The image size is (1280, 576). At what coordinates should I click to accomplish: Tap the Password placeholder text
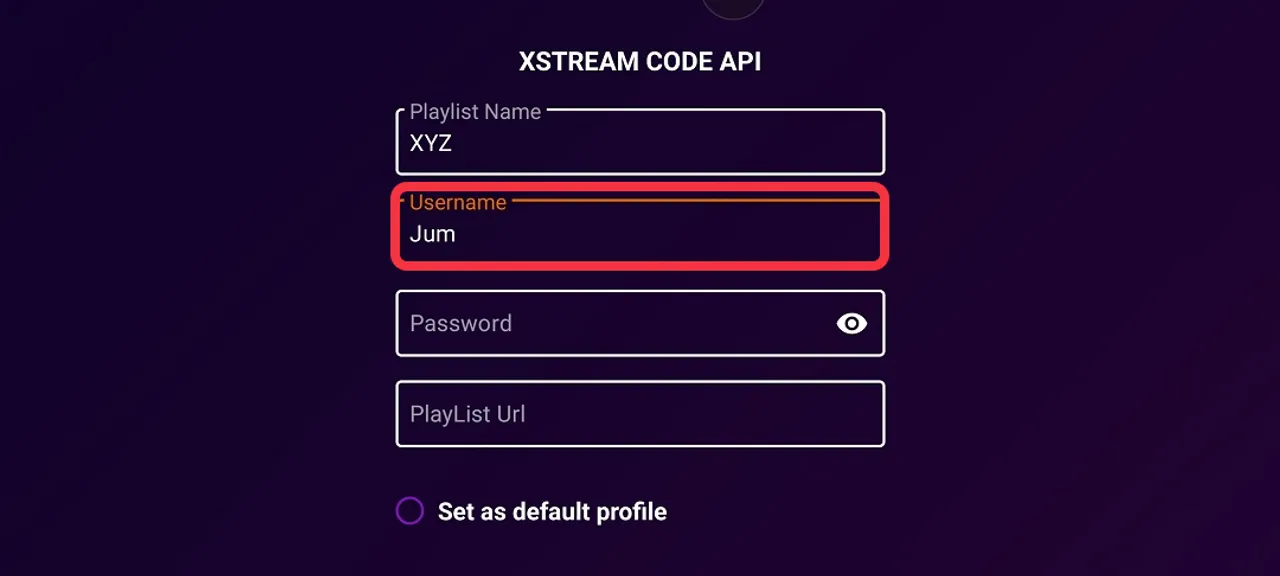(x=461, y=323)
